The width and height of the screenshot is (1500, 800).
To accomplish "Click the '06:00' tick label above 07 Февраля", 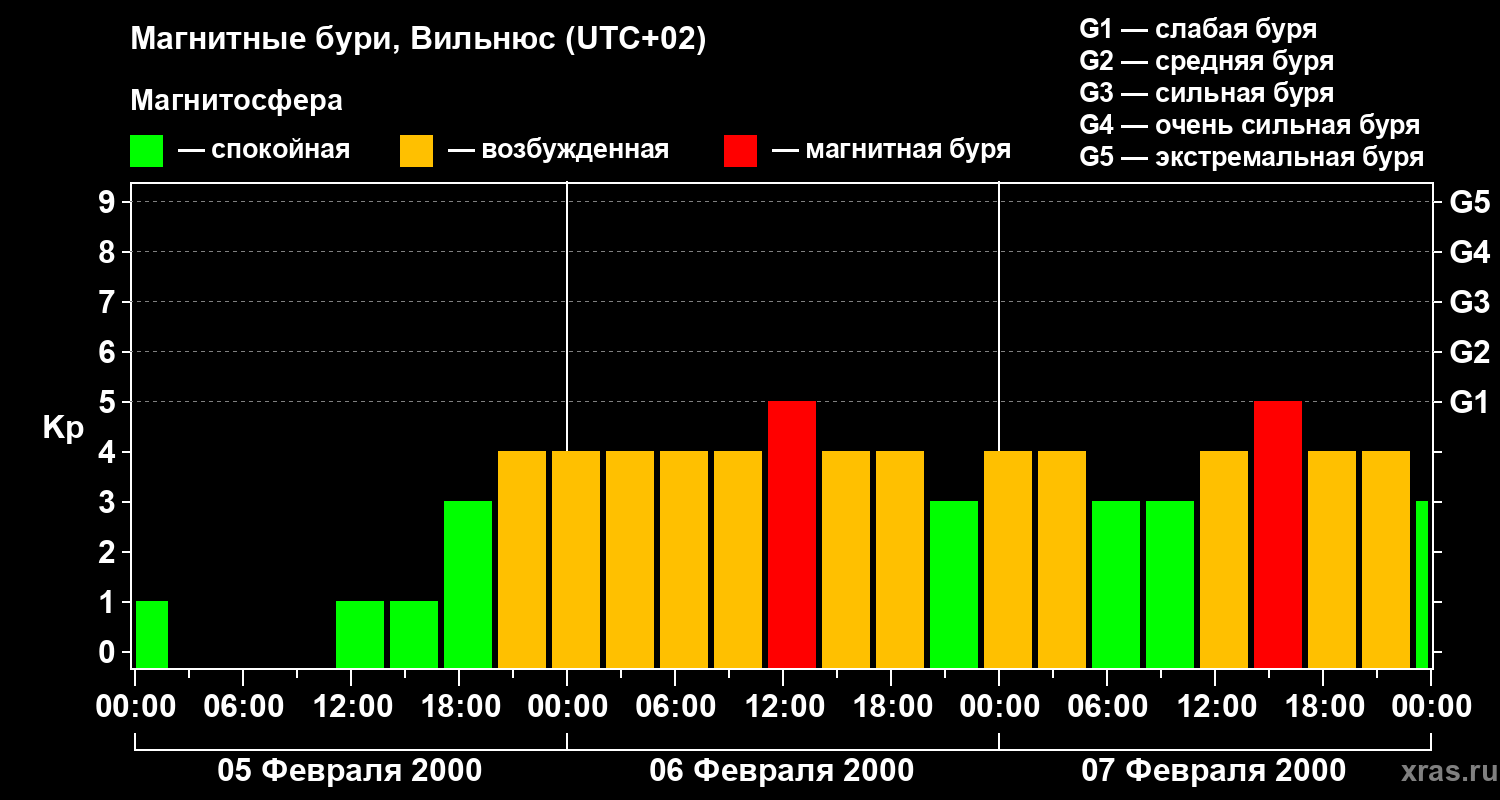I will coord(1107,707).
